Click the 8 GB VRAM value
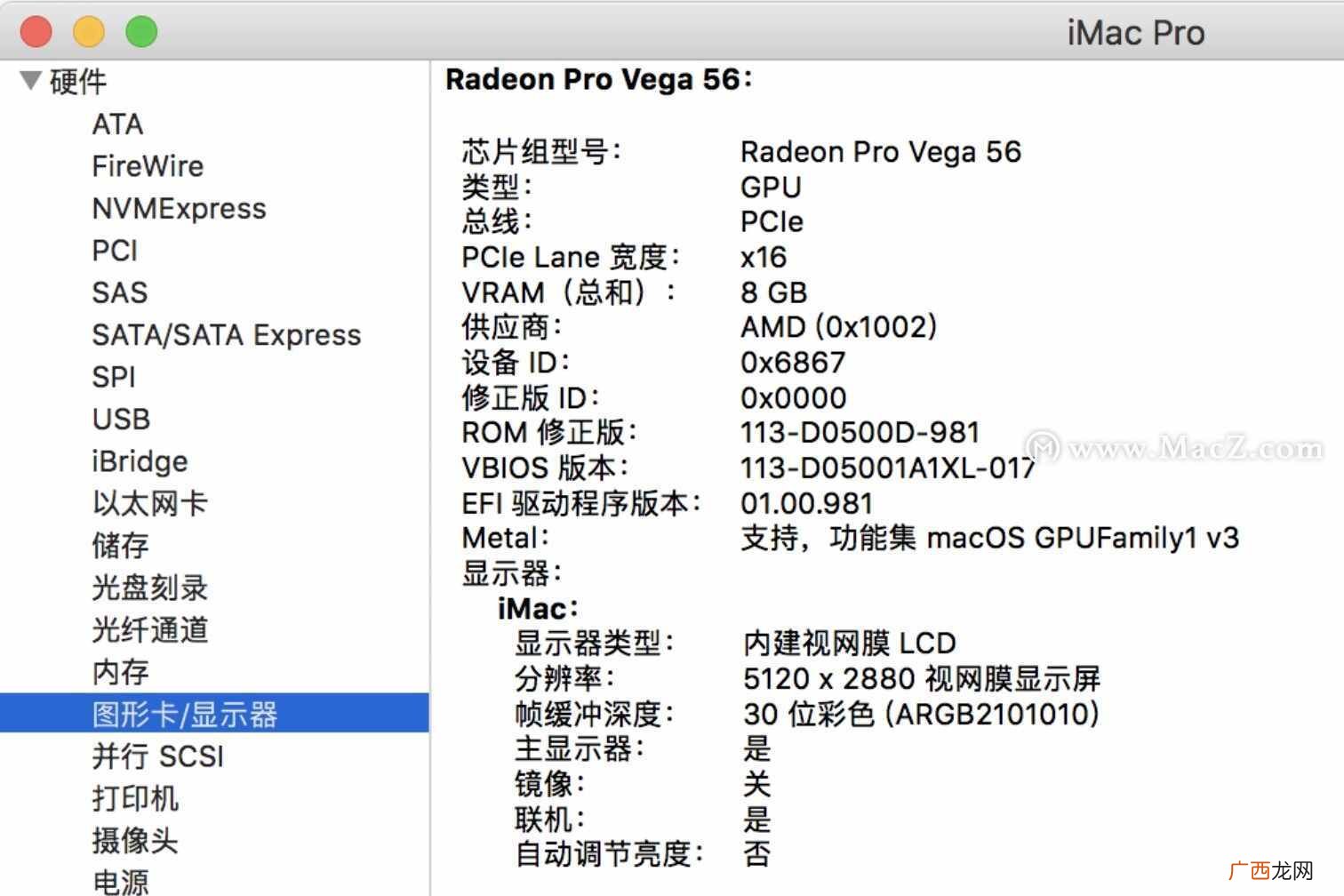 click(x=773, y=292)
